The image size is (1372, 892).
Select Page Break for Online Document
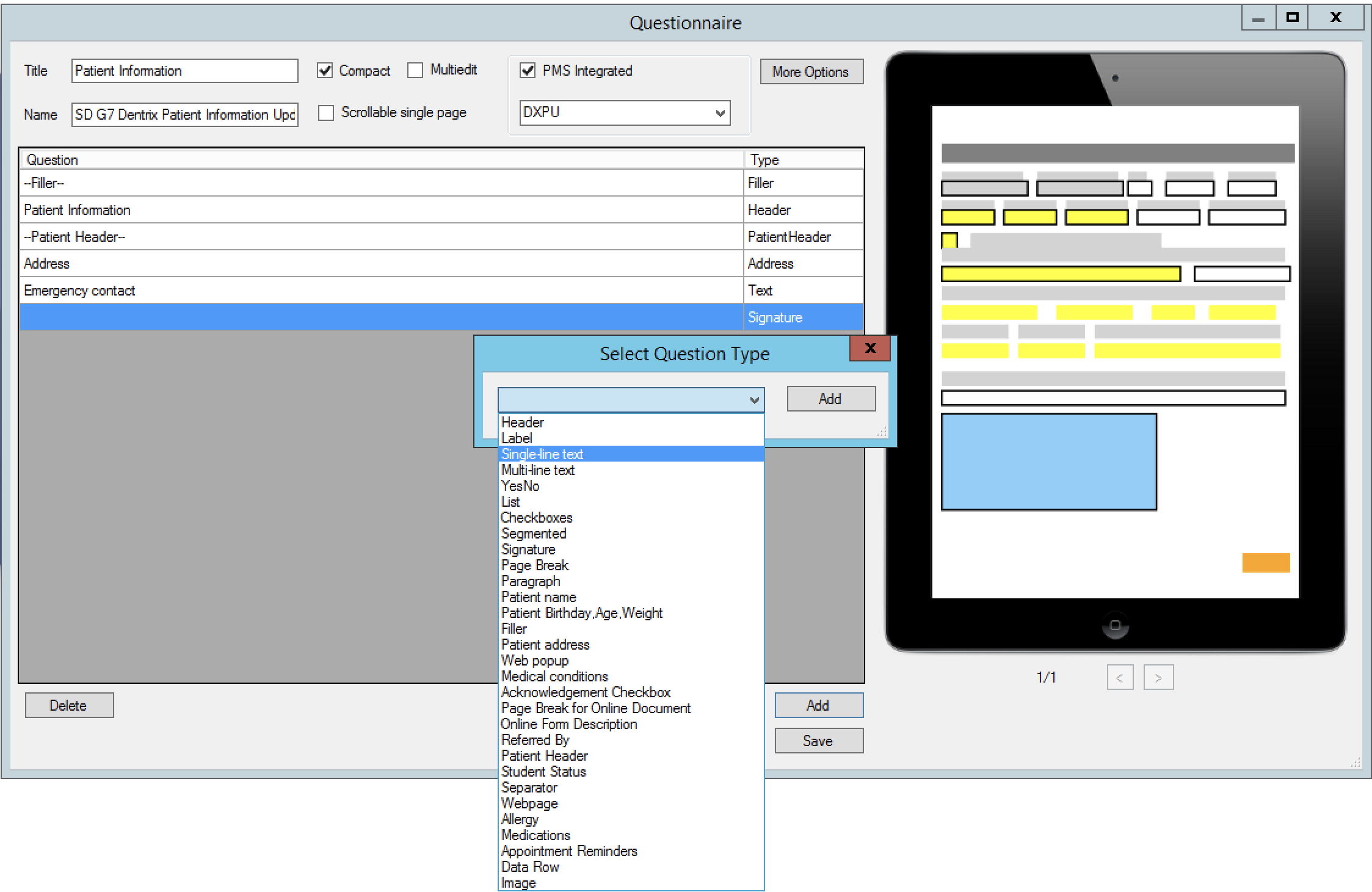pyautogui.click(x=631, y=708)
